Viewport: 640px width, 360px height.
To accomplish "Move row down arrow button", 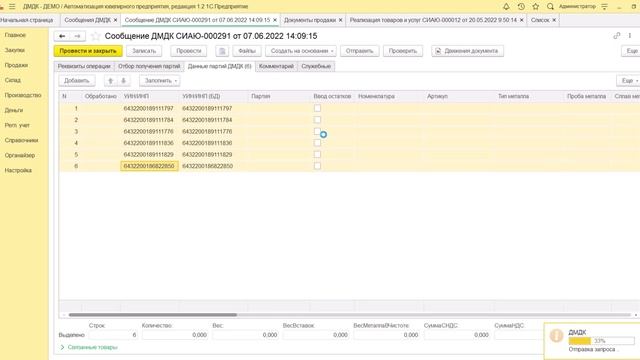I will click(x=123, y=81).
